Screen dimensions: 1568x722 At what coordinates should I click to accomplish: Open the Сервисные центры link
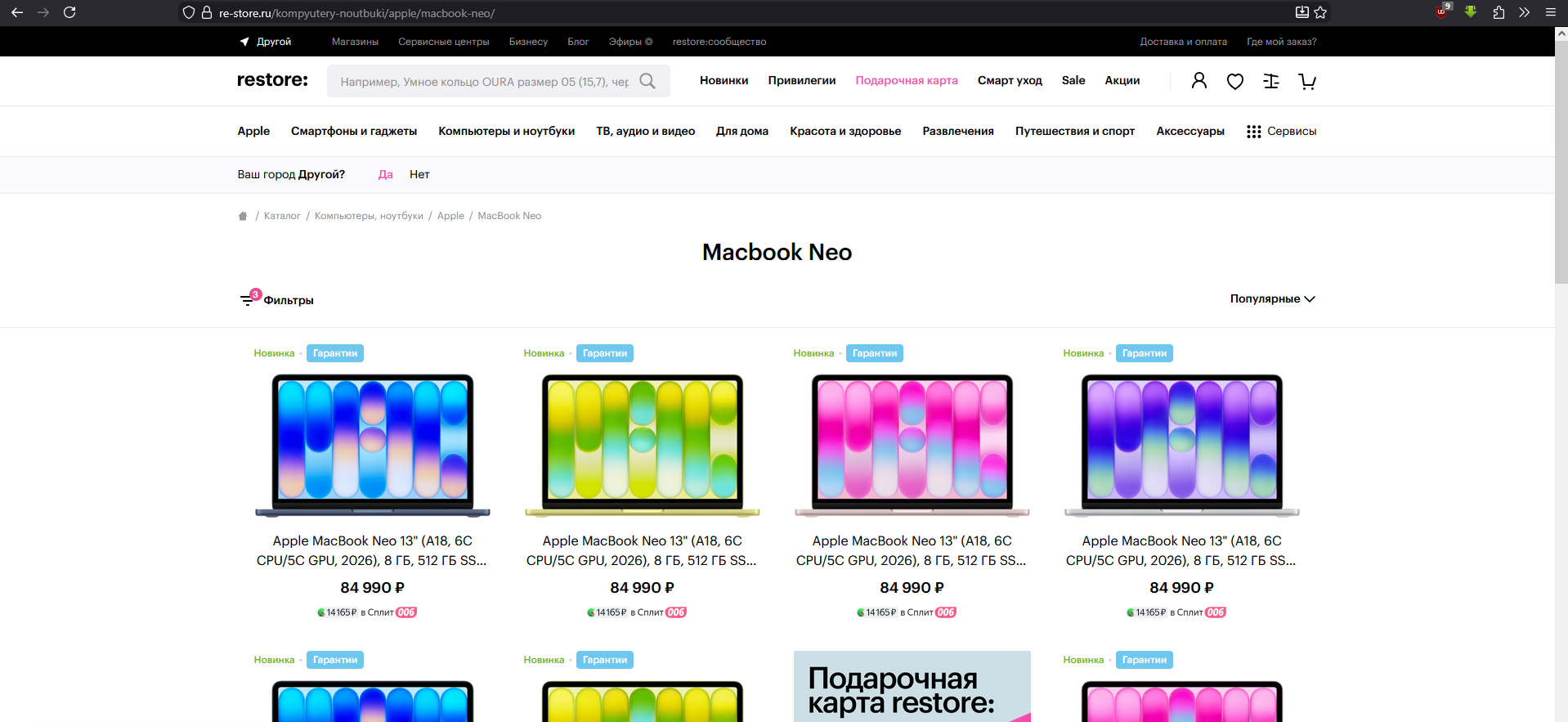coord(444,42)
